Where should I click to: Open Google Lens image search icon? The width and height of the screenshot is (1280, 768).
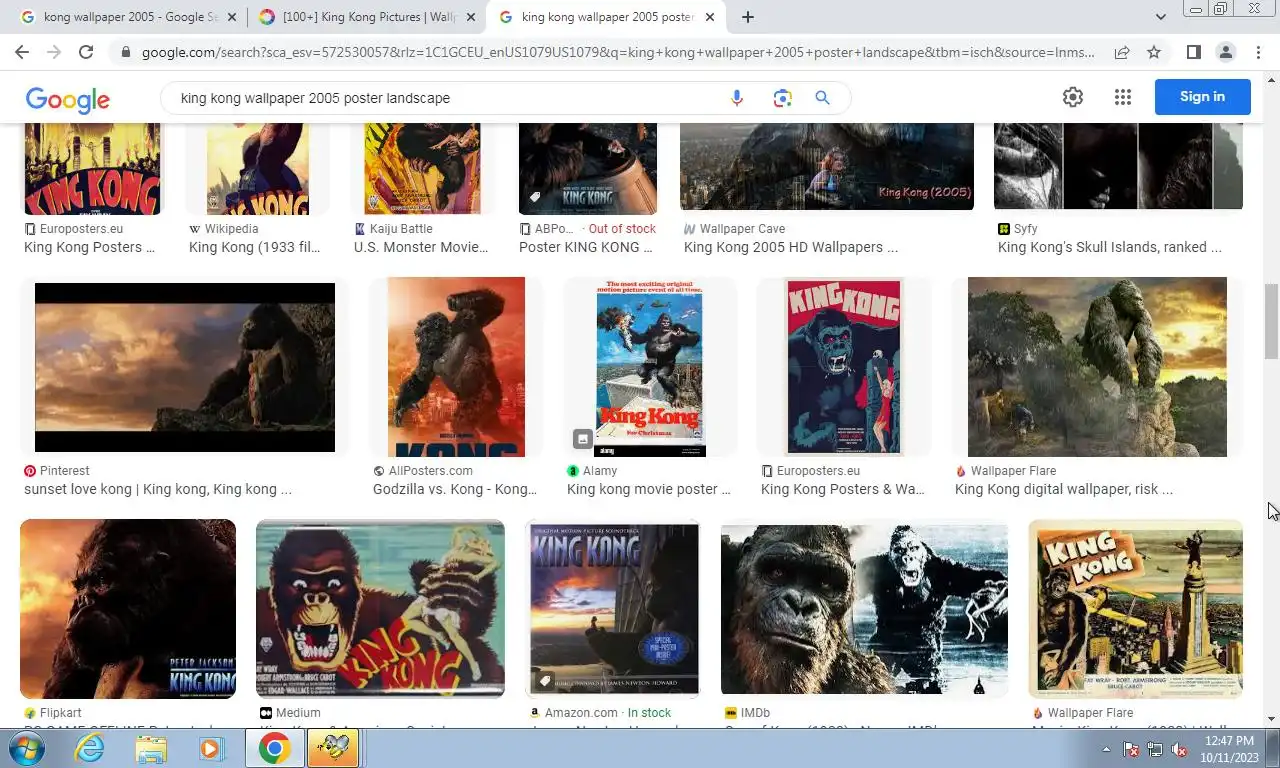(x=782, y=98)
